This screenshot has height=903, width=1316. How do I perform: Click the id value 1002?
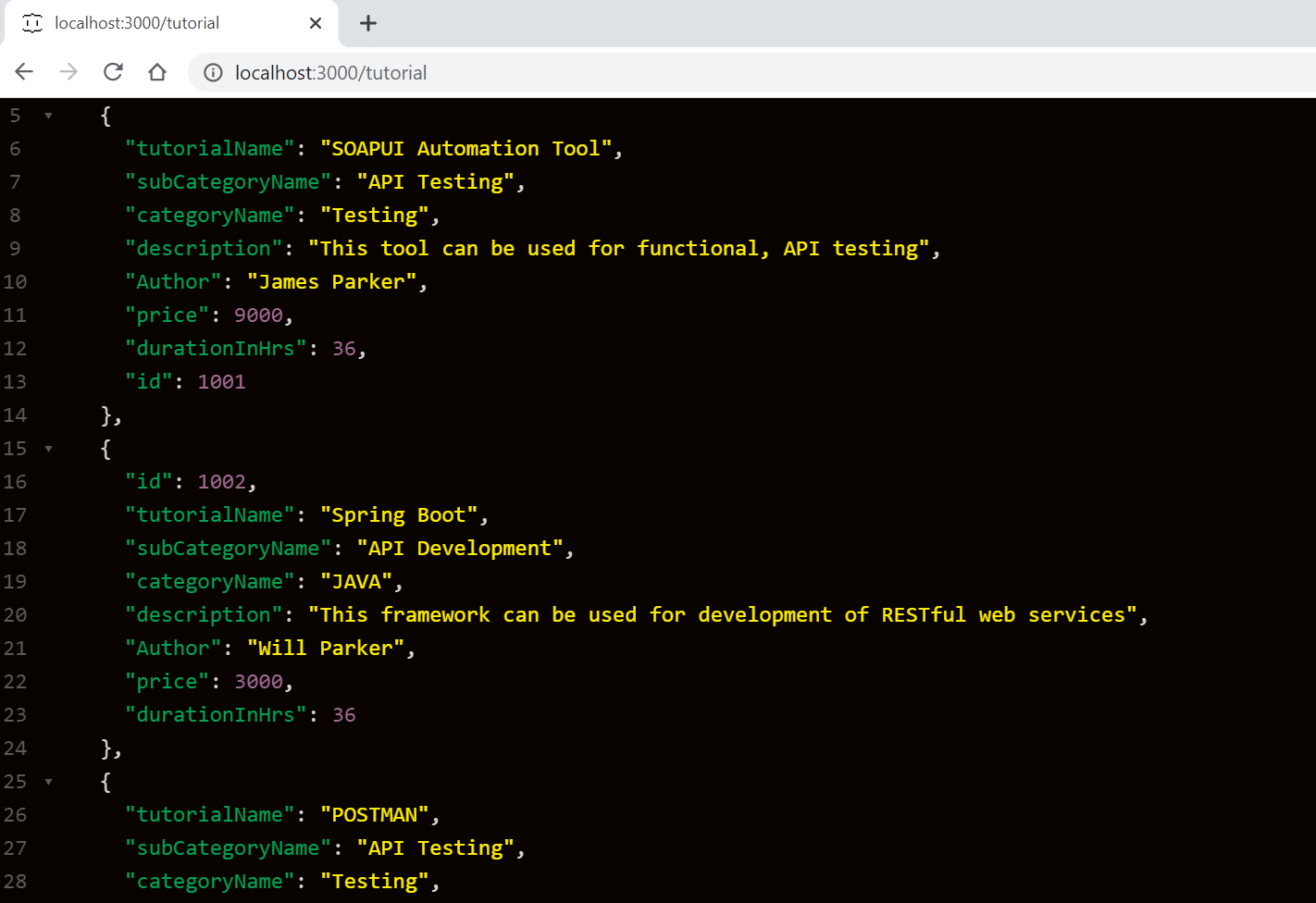222,481
